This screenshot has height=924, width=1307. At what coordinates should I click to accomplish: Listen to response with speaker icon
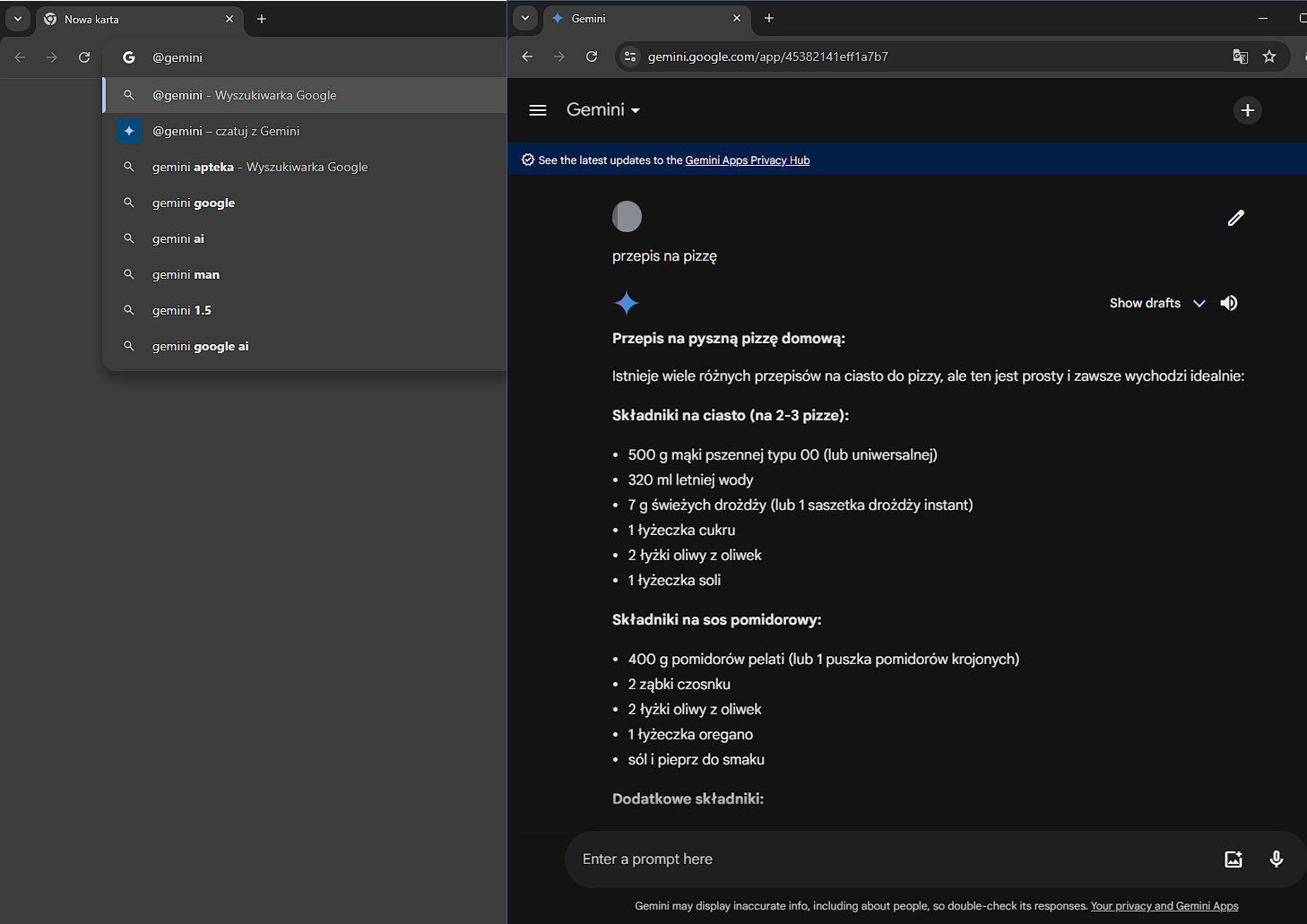coord(1229,303)
